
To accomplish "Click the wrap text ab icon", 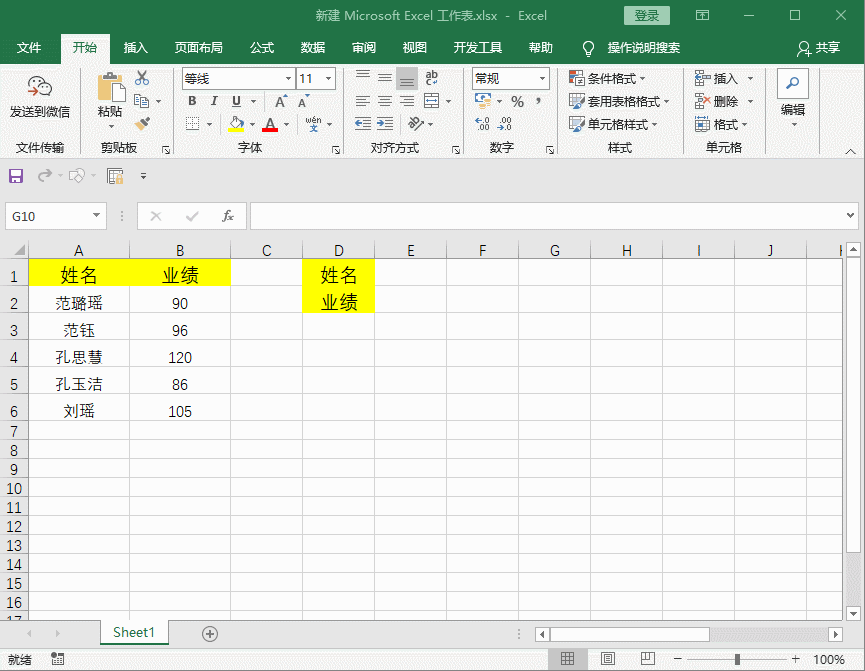I will tap(431, 78).
